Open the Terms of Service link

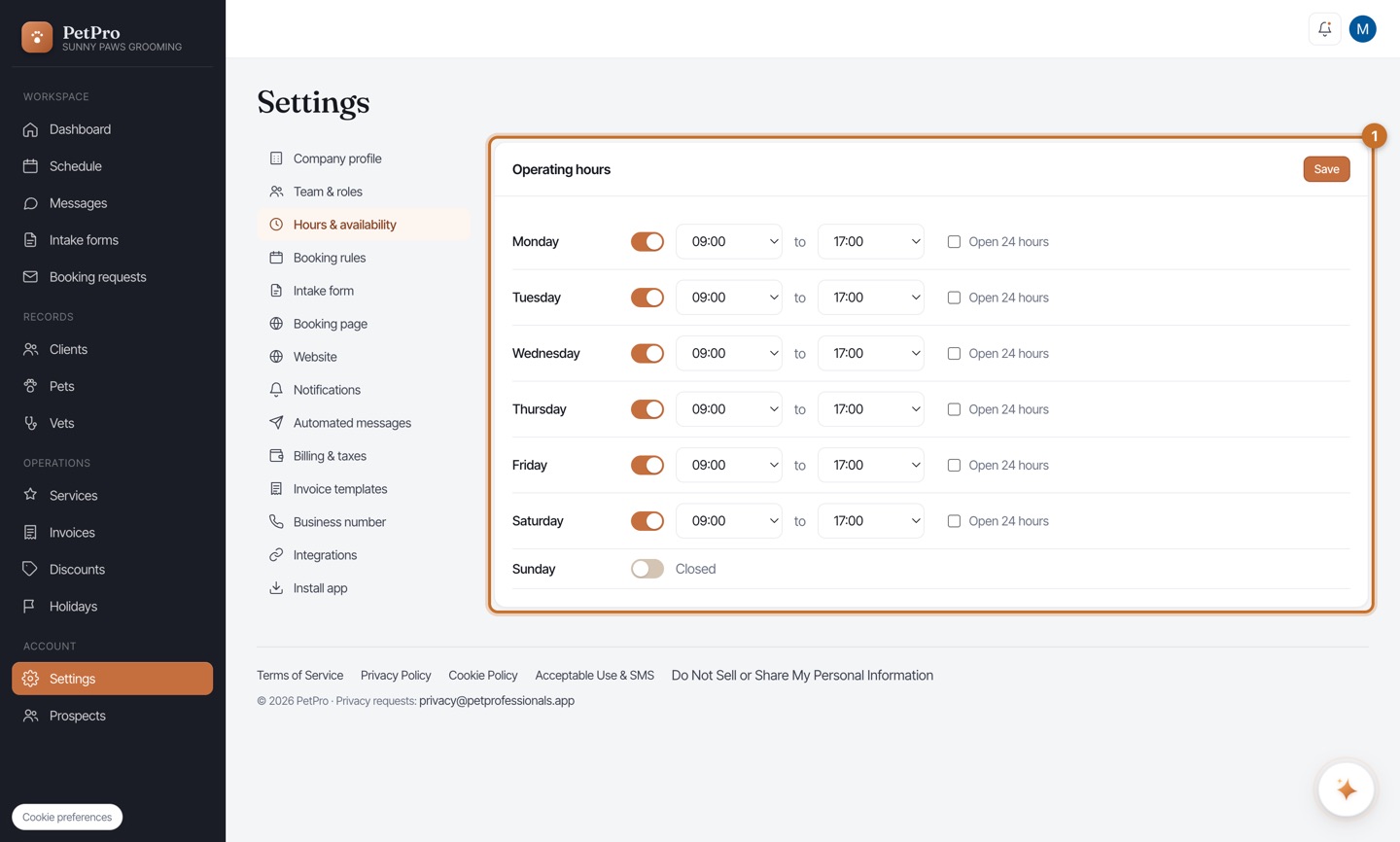tap(299, 675)
